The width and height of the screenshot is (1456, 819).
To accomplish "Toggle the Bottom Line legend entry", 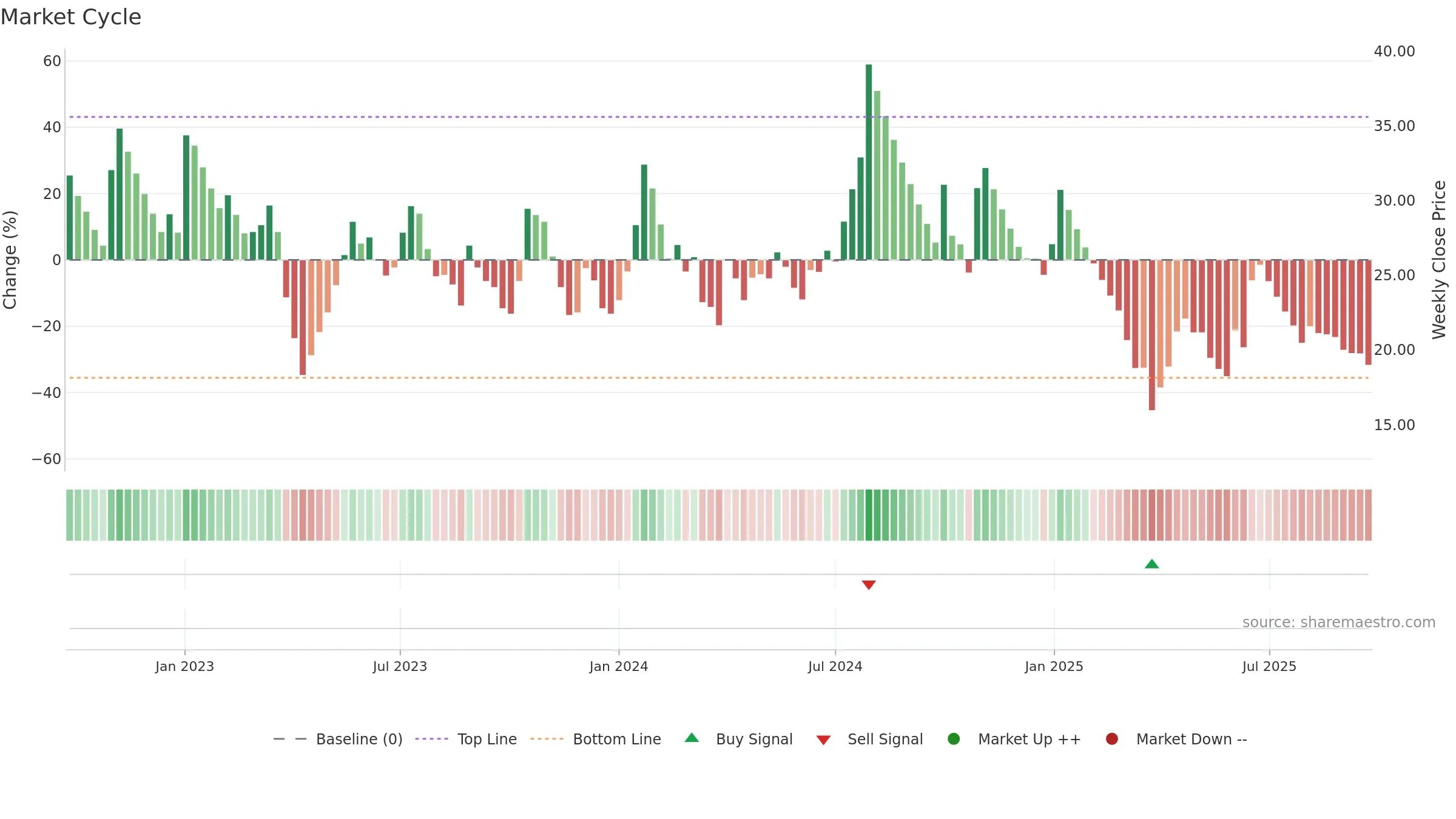I will [596, 739].
